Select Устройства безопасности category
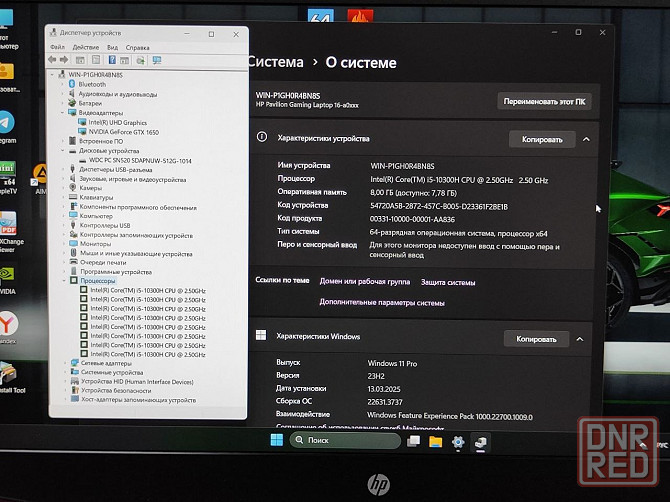Image resolution: width=670 pixels, height=502 pixels. coord(116,391)
